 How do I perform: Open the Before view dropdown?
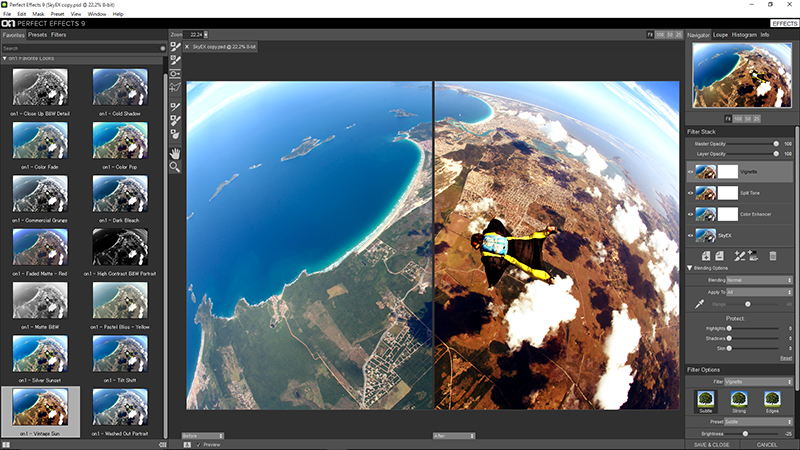click(203, 436)
